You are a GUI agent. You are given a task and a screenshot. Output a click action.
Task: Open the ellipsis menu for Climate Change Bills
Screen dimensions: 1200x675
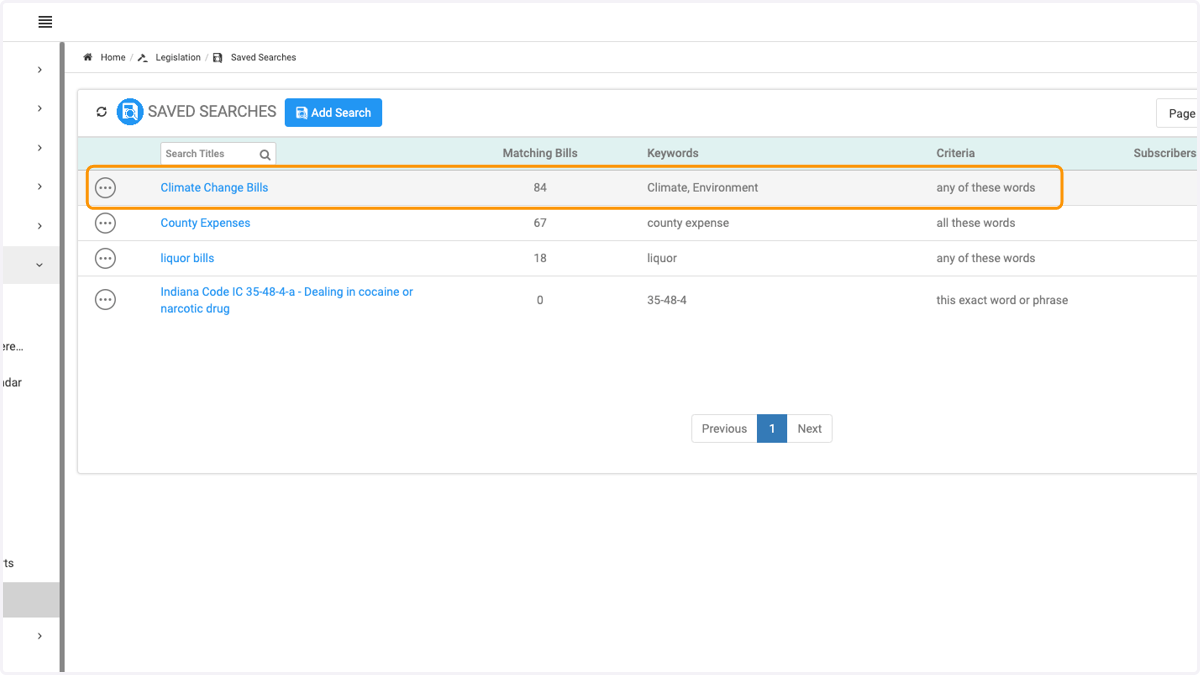click(105, 188)
